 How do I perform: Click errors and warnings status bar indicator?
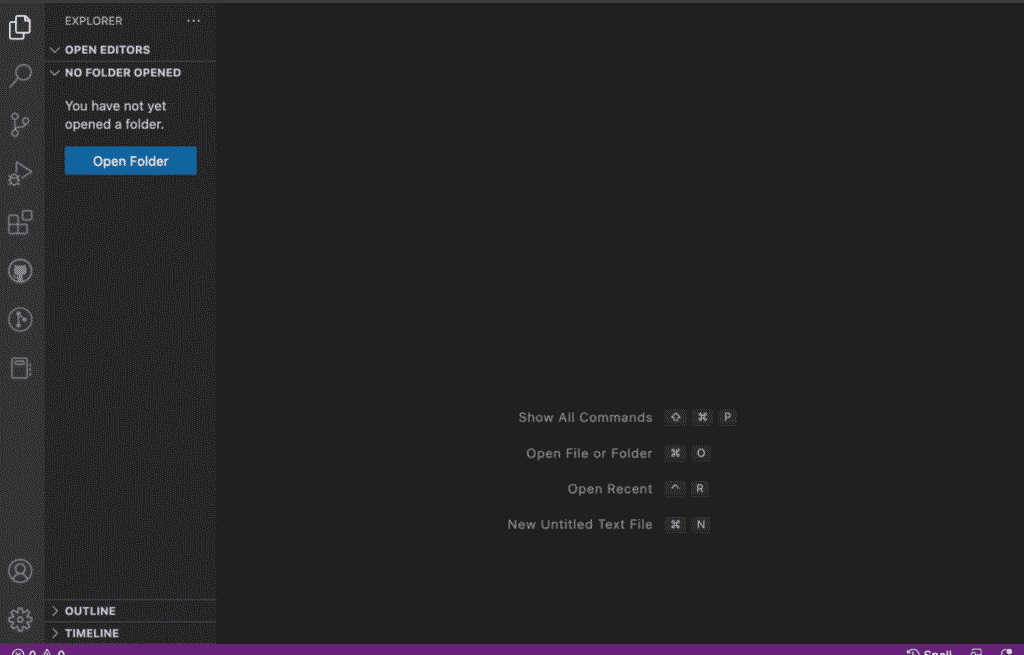point(38,652)
